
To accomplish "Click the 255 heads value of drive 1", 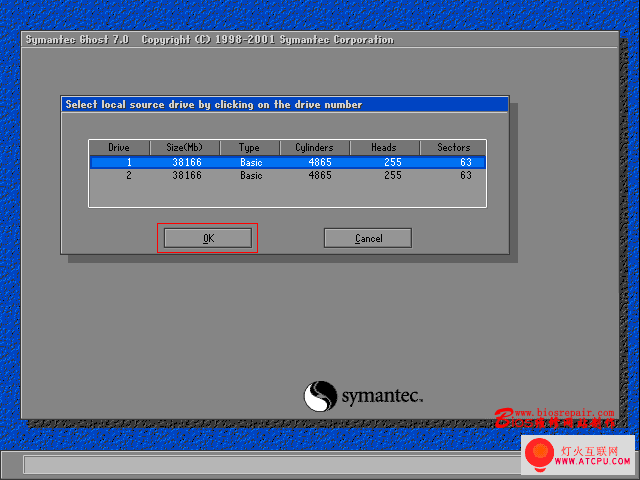I will (x=393, y=162).
